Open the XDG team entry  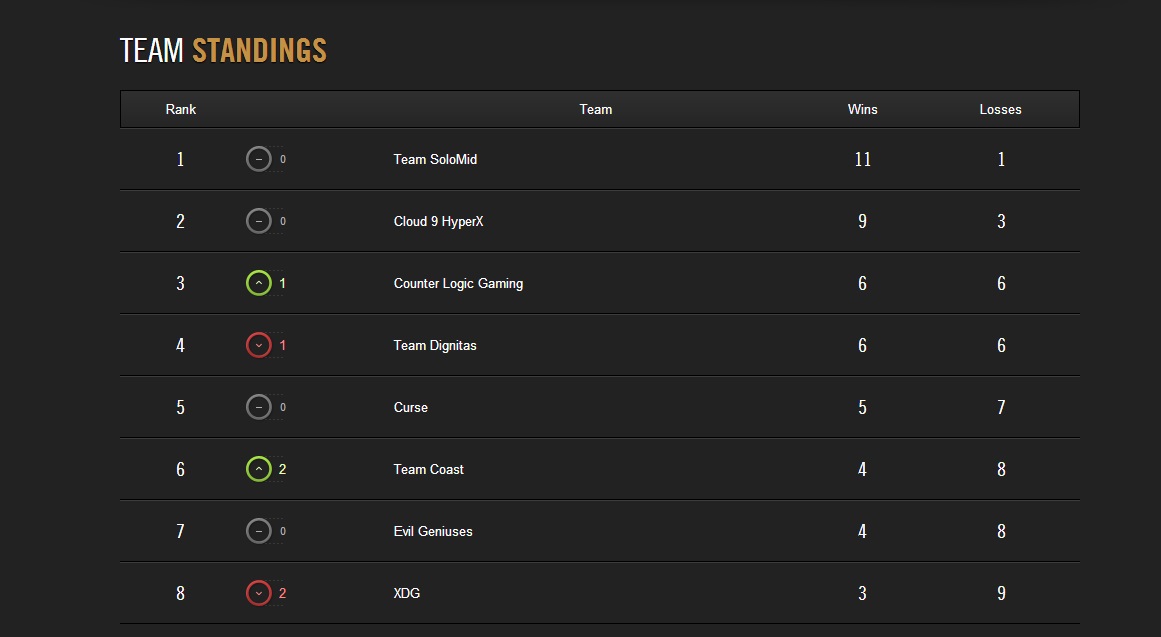[406, 593]
